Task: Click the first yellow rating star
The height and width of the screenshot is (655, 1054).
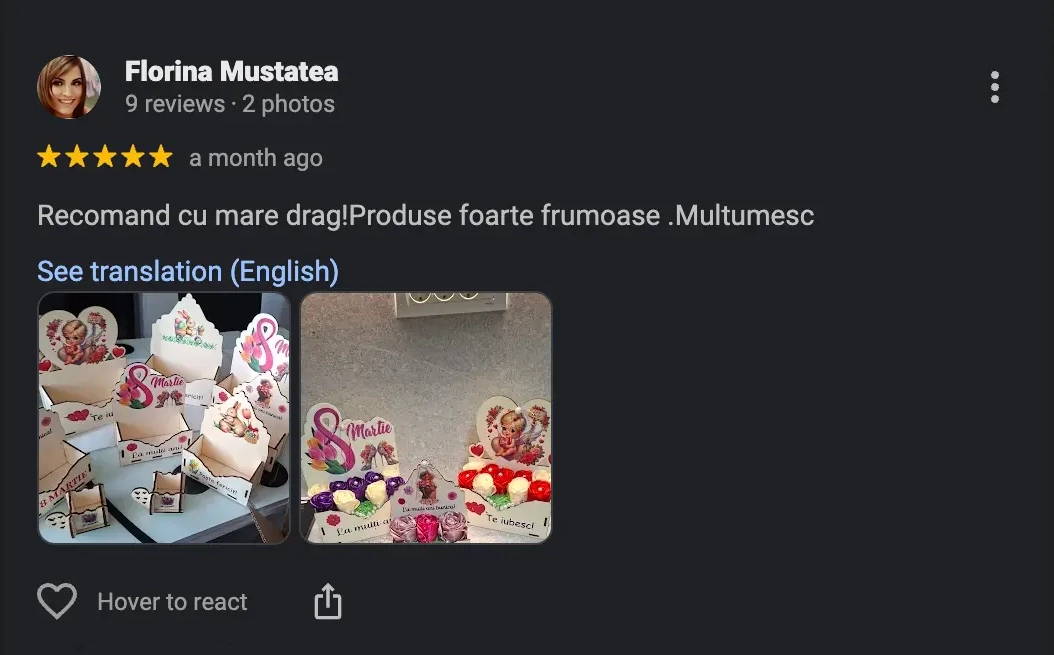Action: pos(48,157)
